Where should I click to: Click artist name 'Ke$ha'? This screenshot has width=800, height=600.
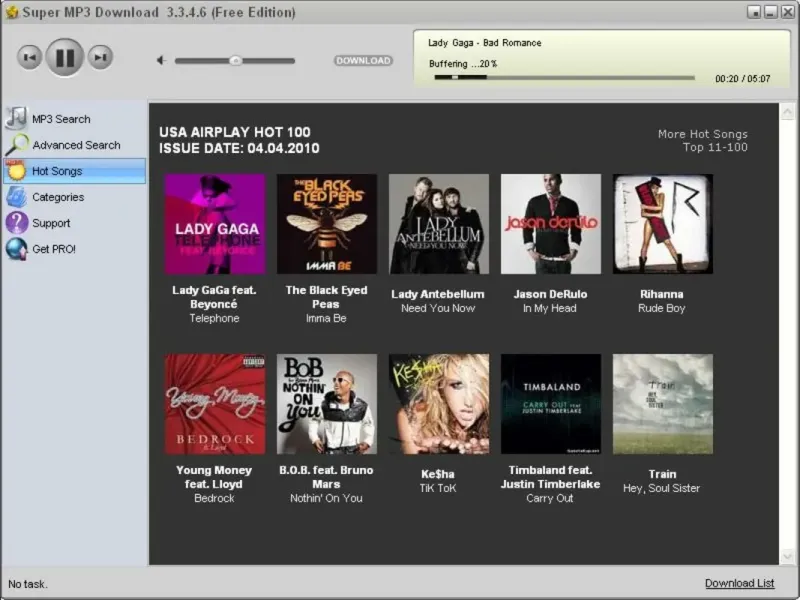(438, 474)
